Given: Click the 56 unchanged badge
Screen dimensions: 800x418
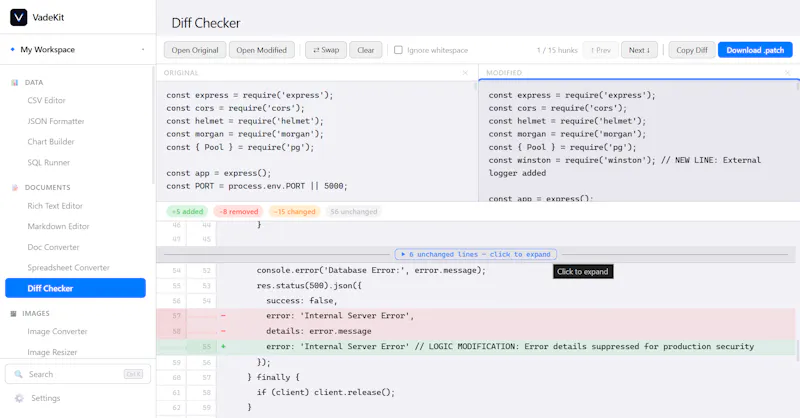Looking at the screenshot, I should pos(354,212).
